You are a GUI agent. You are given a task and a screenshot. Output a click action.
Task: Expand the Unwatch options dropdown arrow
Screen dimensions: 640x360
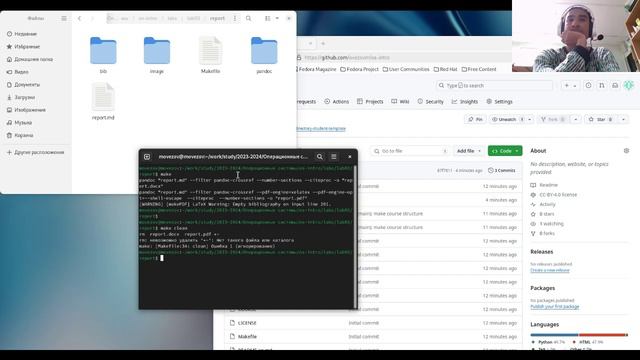[x=530, y=119]
